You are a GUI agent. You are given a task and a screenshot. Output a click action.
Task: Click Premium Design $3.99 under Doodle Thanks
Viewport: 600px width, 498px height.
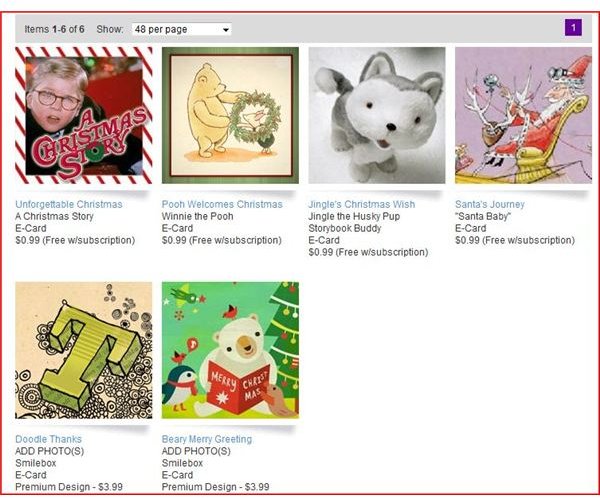pyautogui.click(x=69, y=487)
